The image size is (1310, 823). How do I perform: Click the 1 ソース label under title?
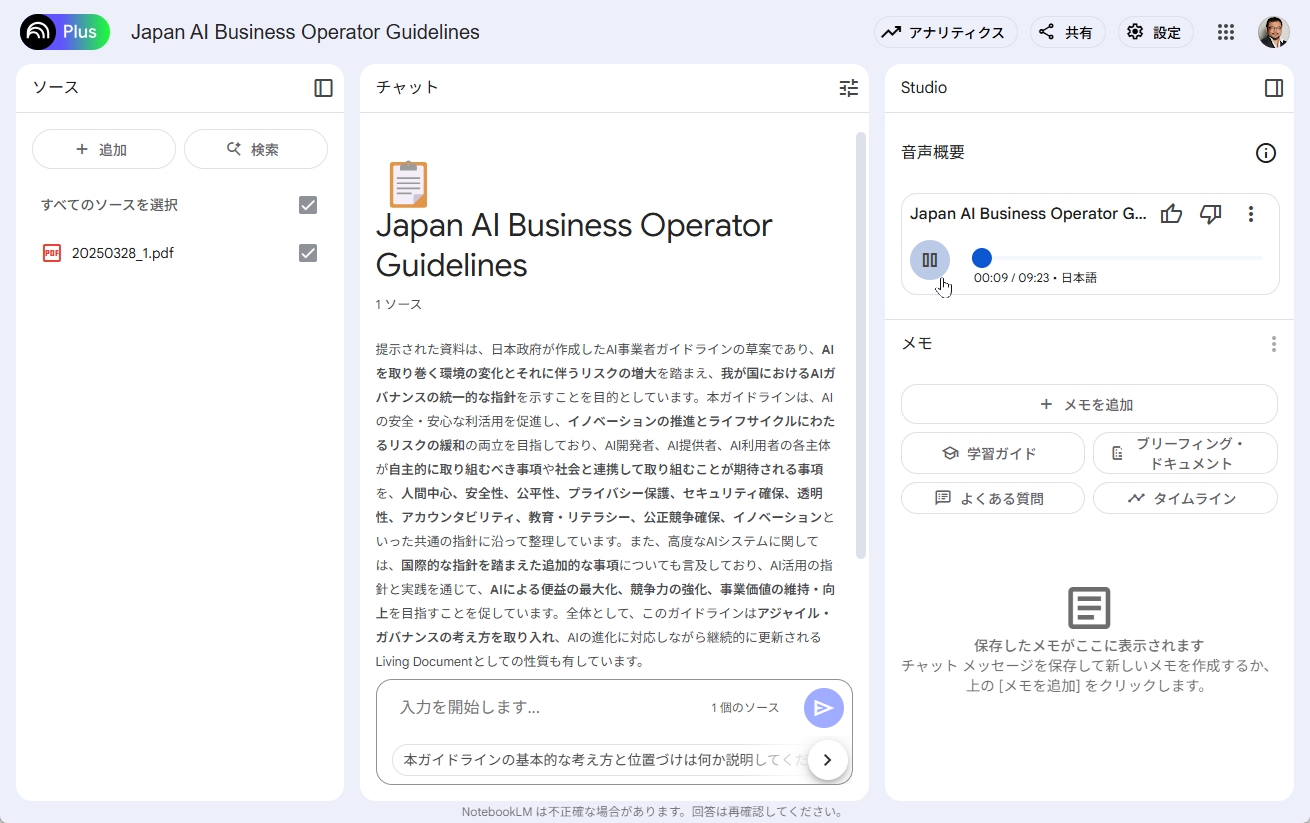(399, 304)
